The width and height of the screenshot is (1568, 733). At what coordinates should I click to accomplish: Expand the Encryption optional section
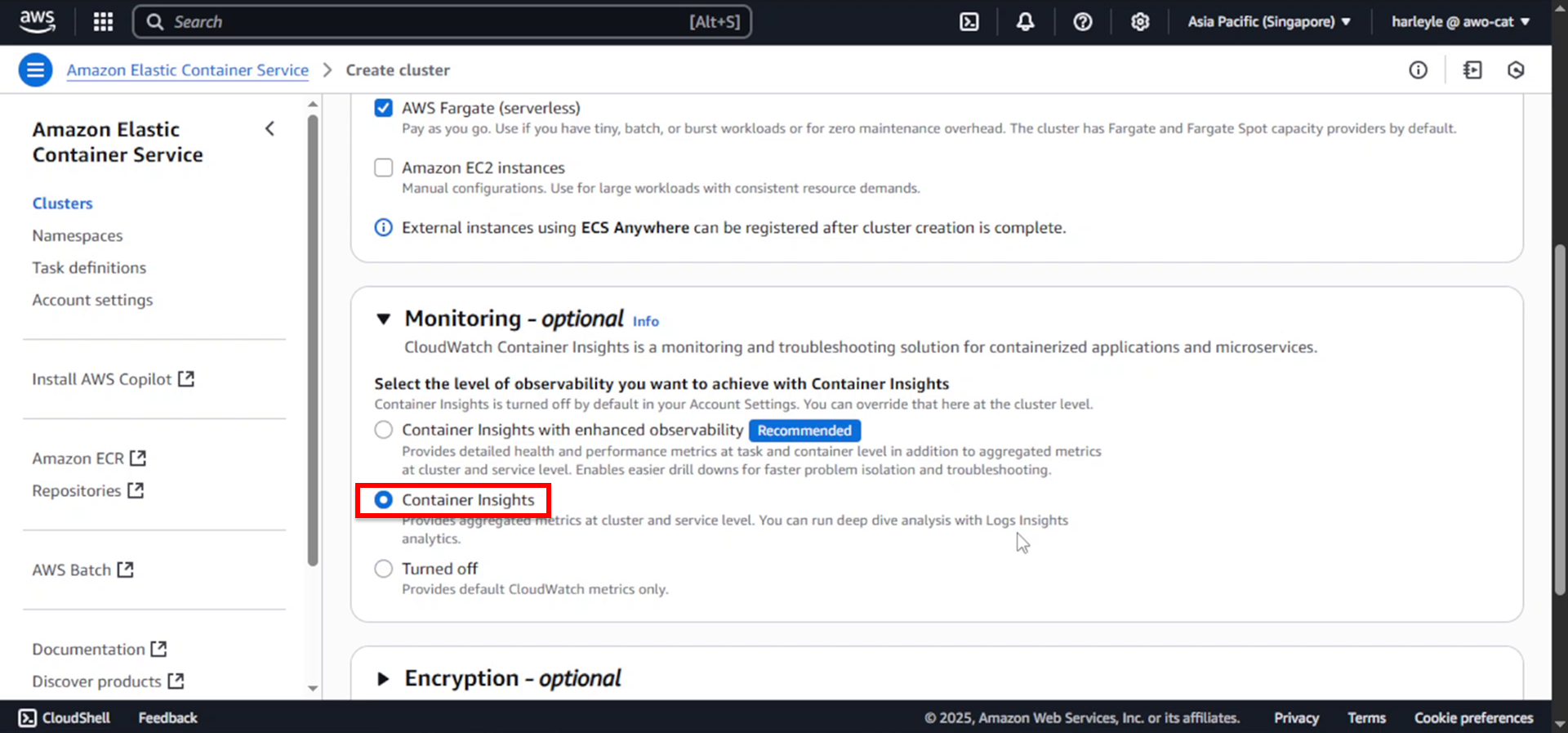(x=383, y=678)
